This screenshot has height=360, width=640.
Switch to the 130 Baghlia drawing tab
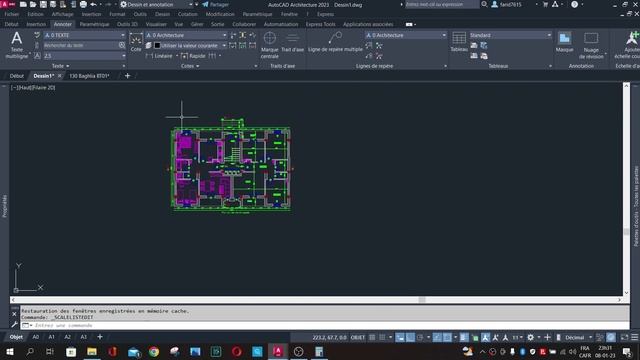click(x=89, y=76)
